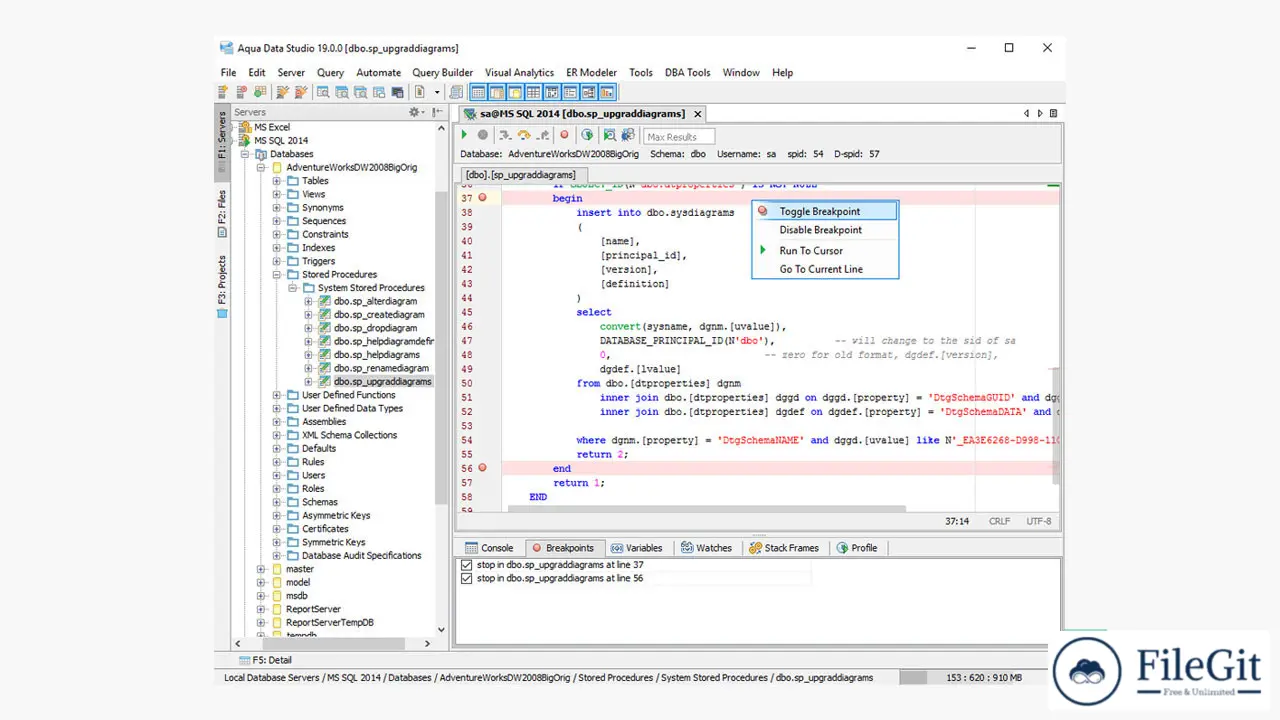Image resolution: width=1280 pixels, height=720 pixels.
Task: Switch to the Profile tab
Action: 858,548
